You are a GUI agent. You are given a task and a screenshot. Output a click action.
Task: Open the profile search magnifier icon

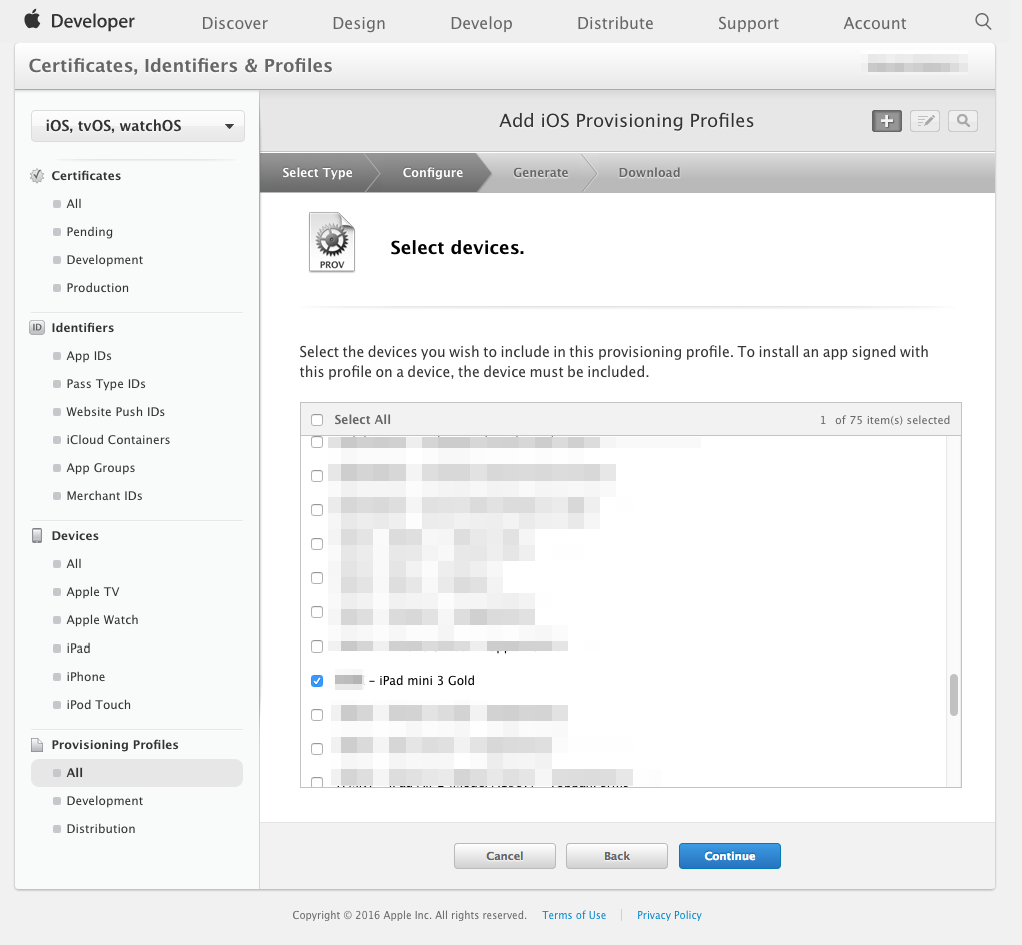coord(962,120)
